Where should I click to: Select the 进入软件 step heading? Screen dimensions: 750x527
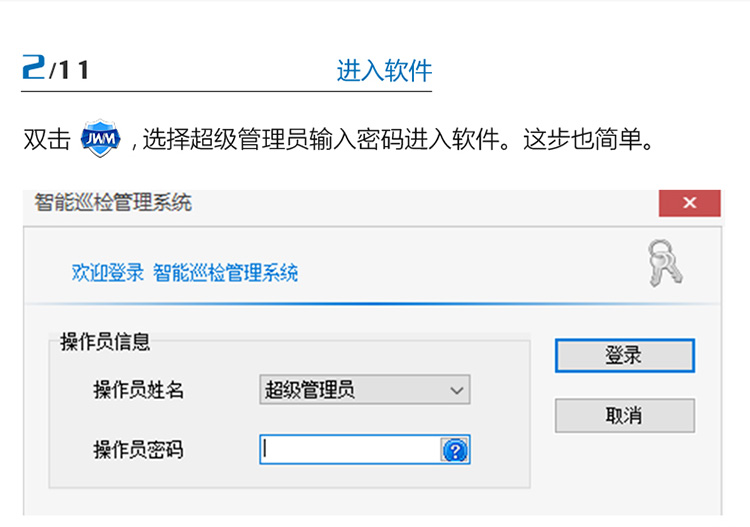384,71
